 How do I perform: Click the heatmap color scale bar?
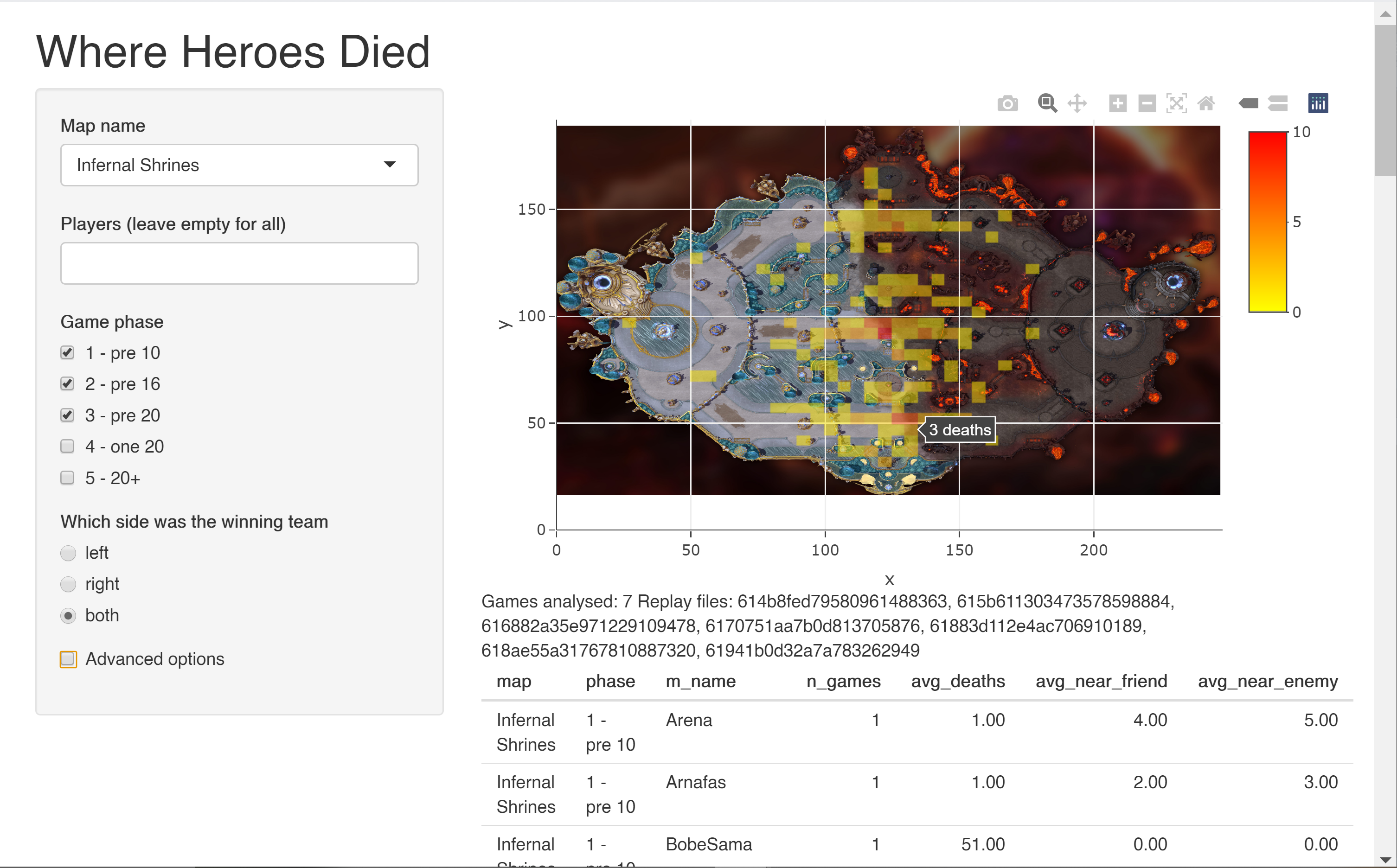coord(1267,222)
